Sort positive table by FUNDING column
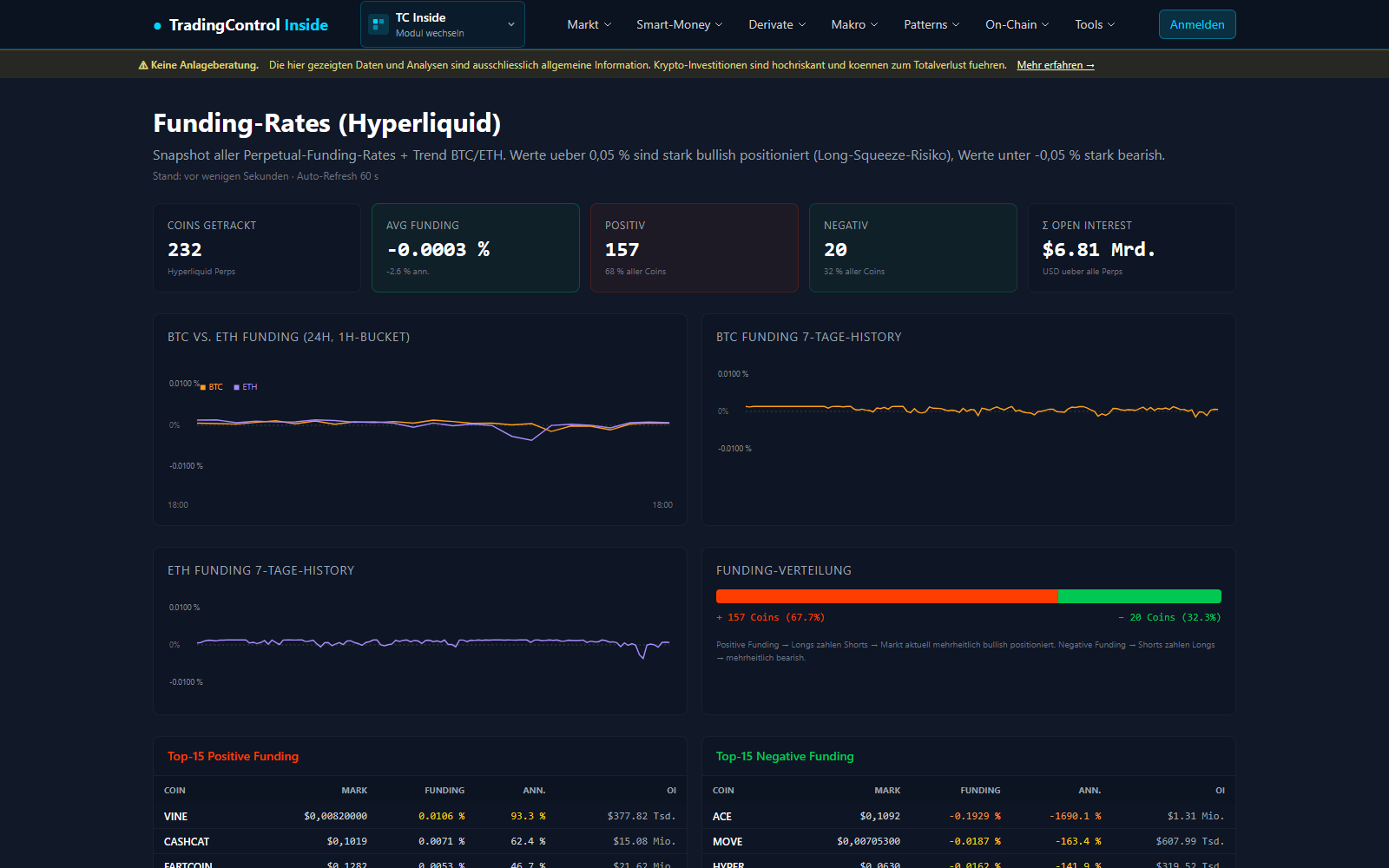This screenshot has width=1389, height=868. (444, 791)
